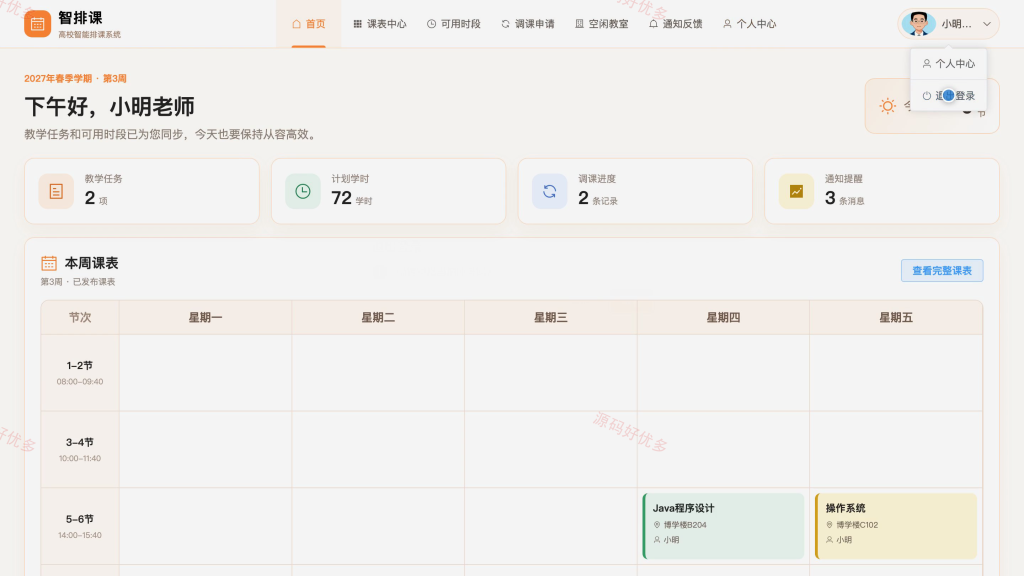Go to 通知反馈 in the top navigation
The height and width of the screenshot is (576, 1024).
pos(676,24)
